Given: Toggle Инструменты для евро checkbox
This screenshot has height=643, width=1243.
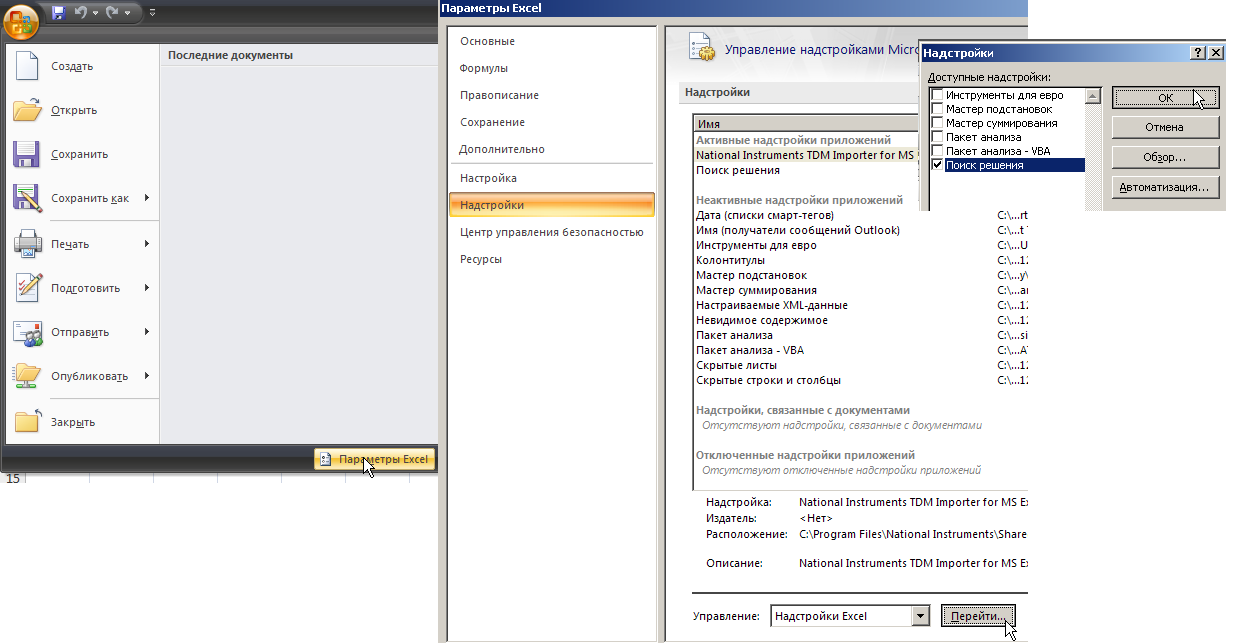Looking at the screenshot, I should coord(937,95).
